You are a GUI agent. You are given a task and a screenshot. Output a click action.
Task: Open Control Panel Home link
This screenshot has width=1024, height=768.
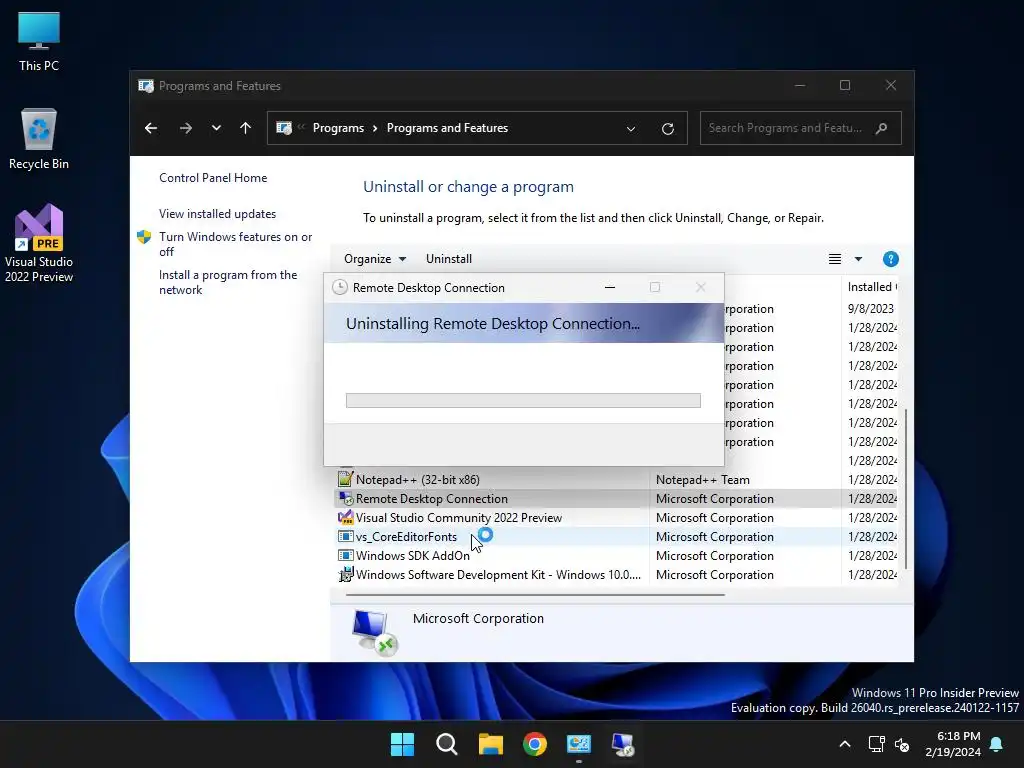pos(213,178)
